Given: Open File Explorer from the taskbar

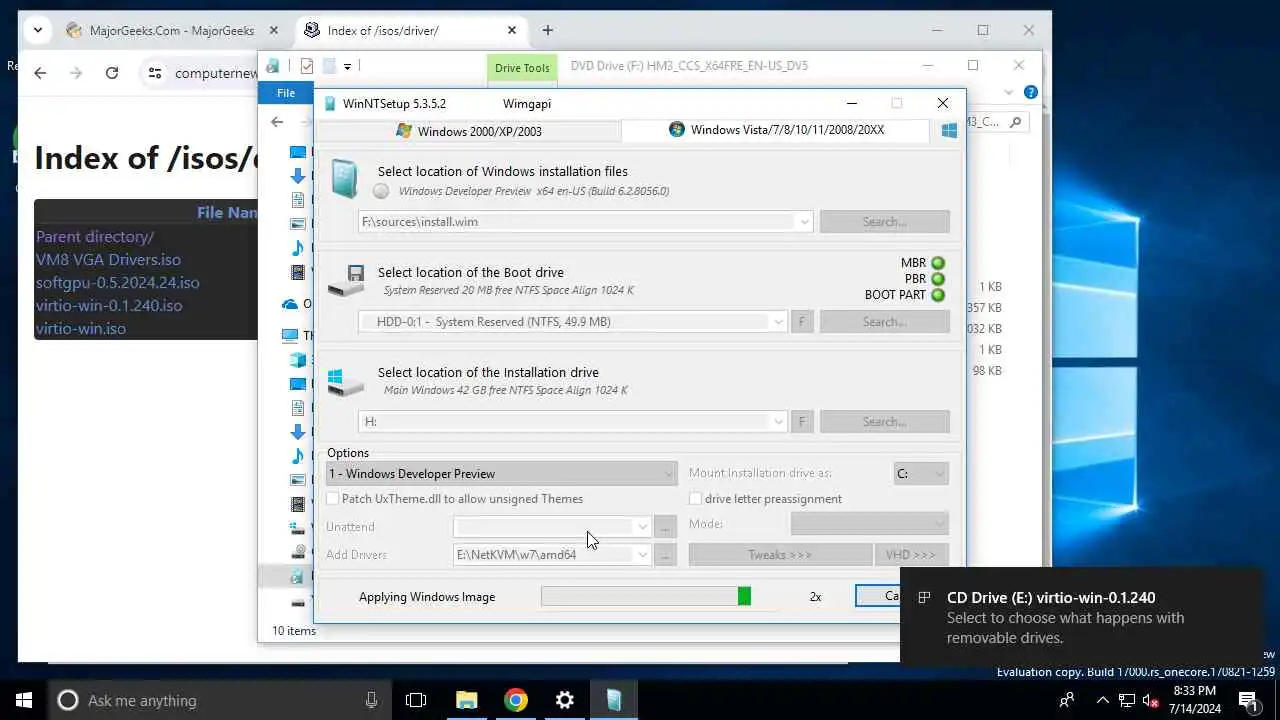Looking at the screenshot, I should 467,700.
